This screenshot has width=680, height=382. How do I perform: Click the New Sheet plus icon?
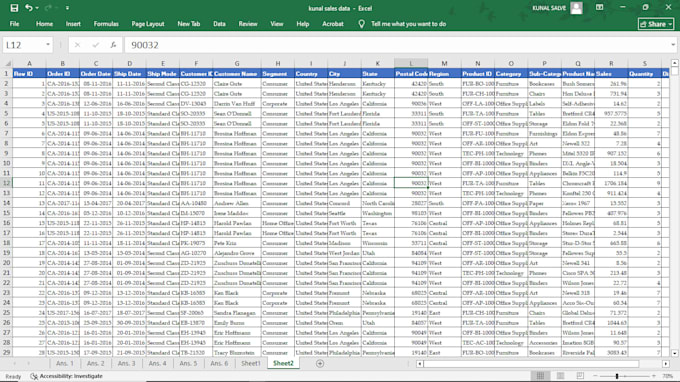[320, 364]
